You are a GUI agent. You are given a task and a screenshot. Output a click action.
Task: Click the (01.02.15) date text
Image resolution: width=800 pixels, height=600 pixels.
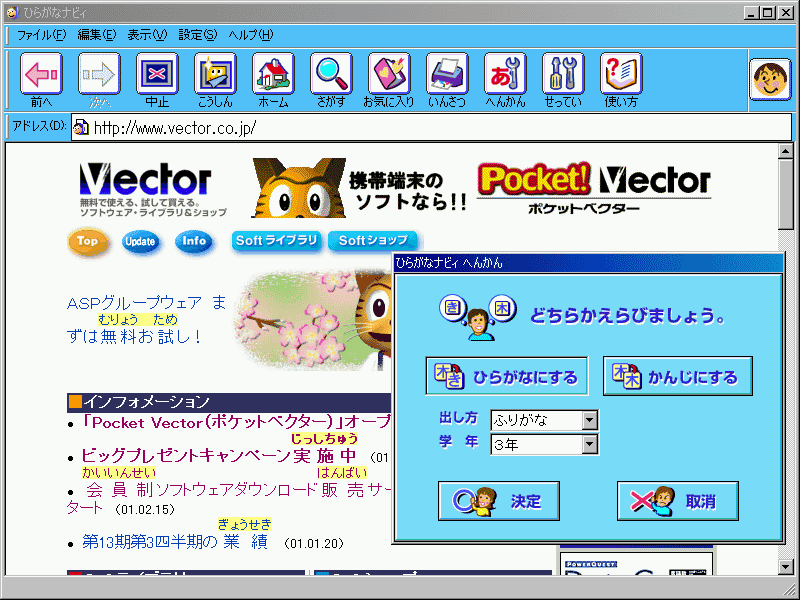click(144, 509)
